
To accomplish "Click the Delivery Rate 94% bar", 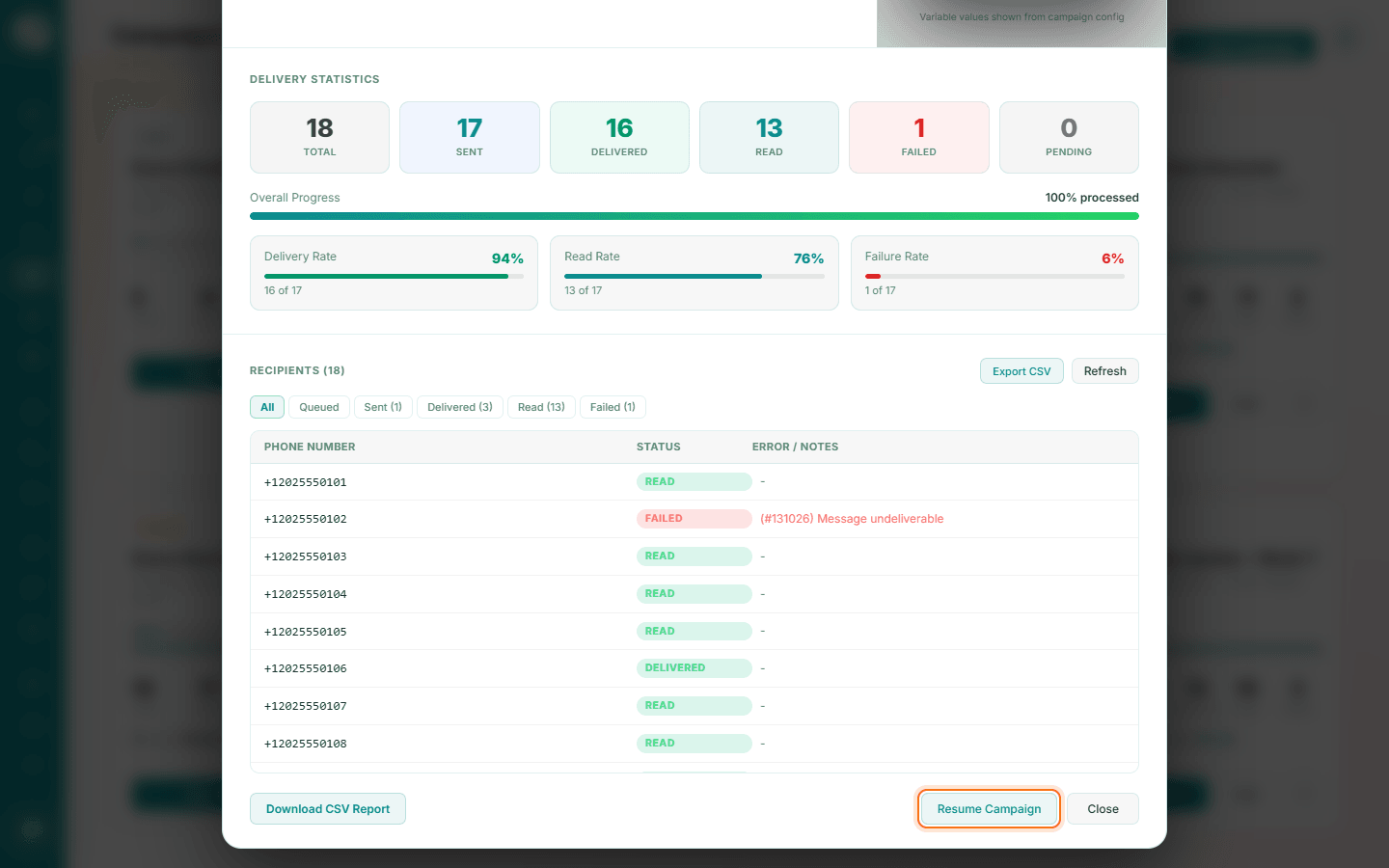I will coord(394,277).
